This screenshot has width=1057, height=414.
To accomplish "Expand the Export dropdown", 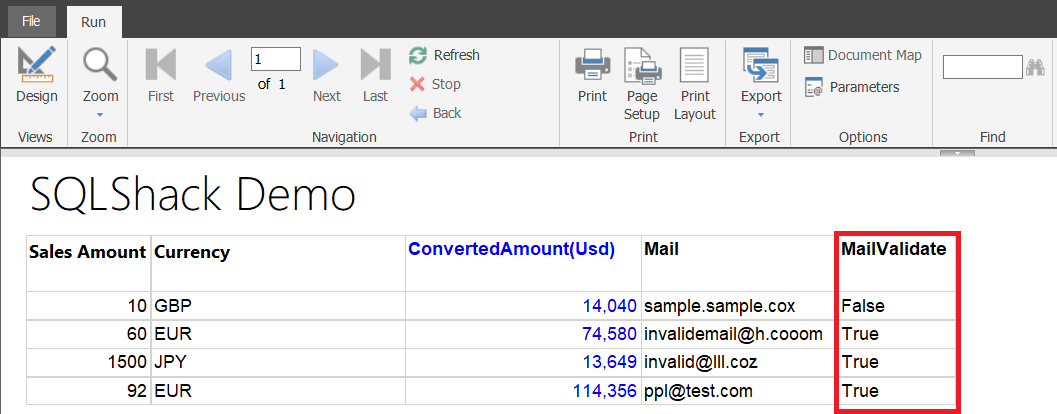I will click(761, 80).
